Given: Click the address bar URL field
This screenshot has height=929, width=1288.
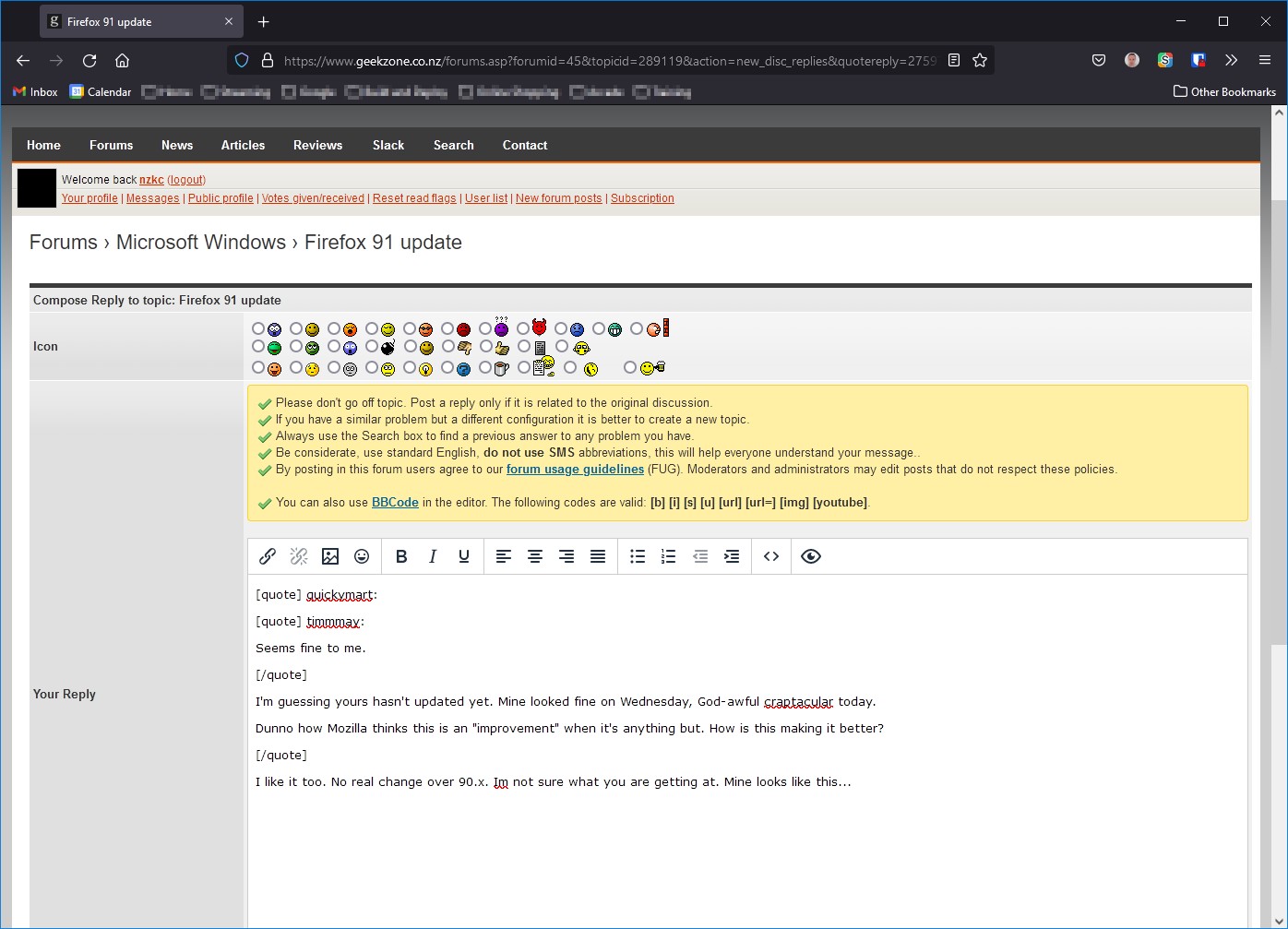Looking at the screenshot, I should (x=609, y=60).
